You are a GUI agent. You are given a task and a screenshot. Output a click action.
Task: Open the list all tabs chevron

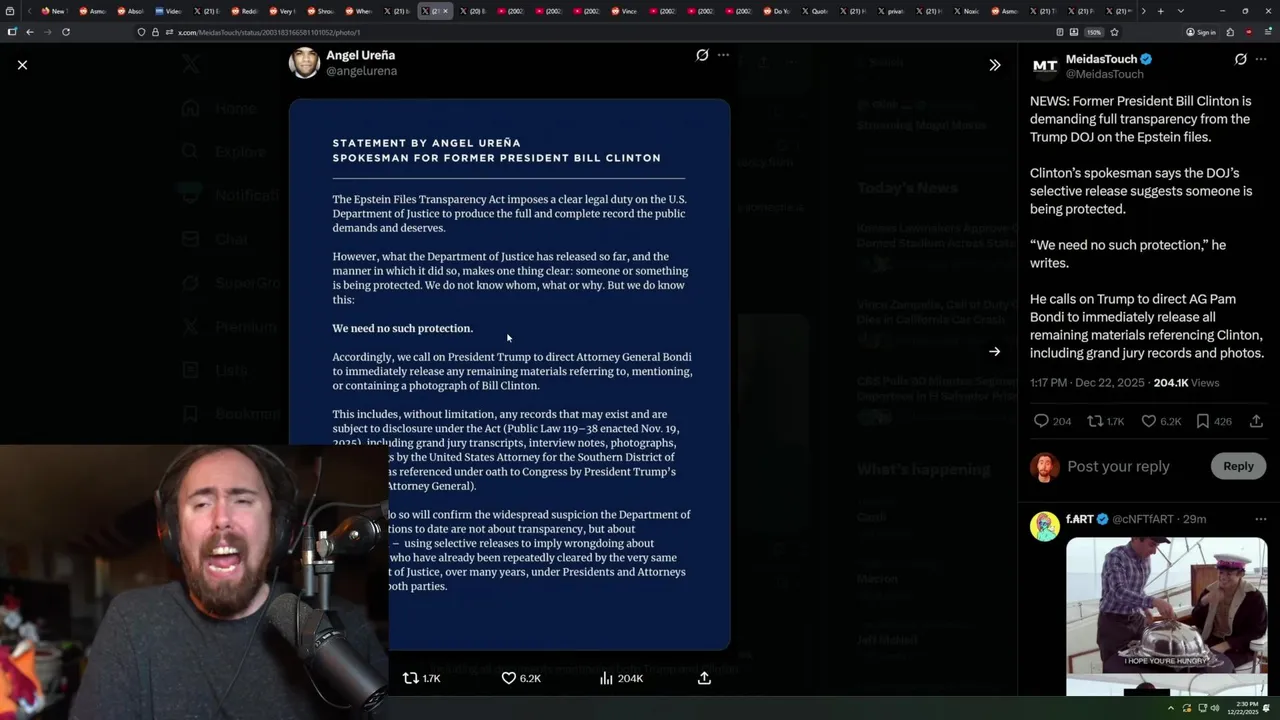(1180, 11)
